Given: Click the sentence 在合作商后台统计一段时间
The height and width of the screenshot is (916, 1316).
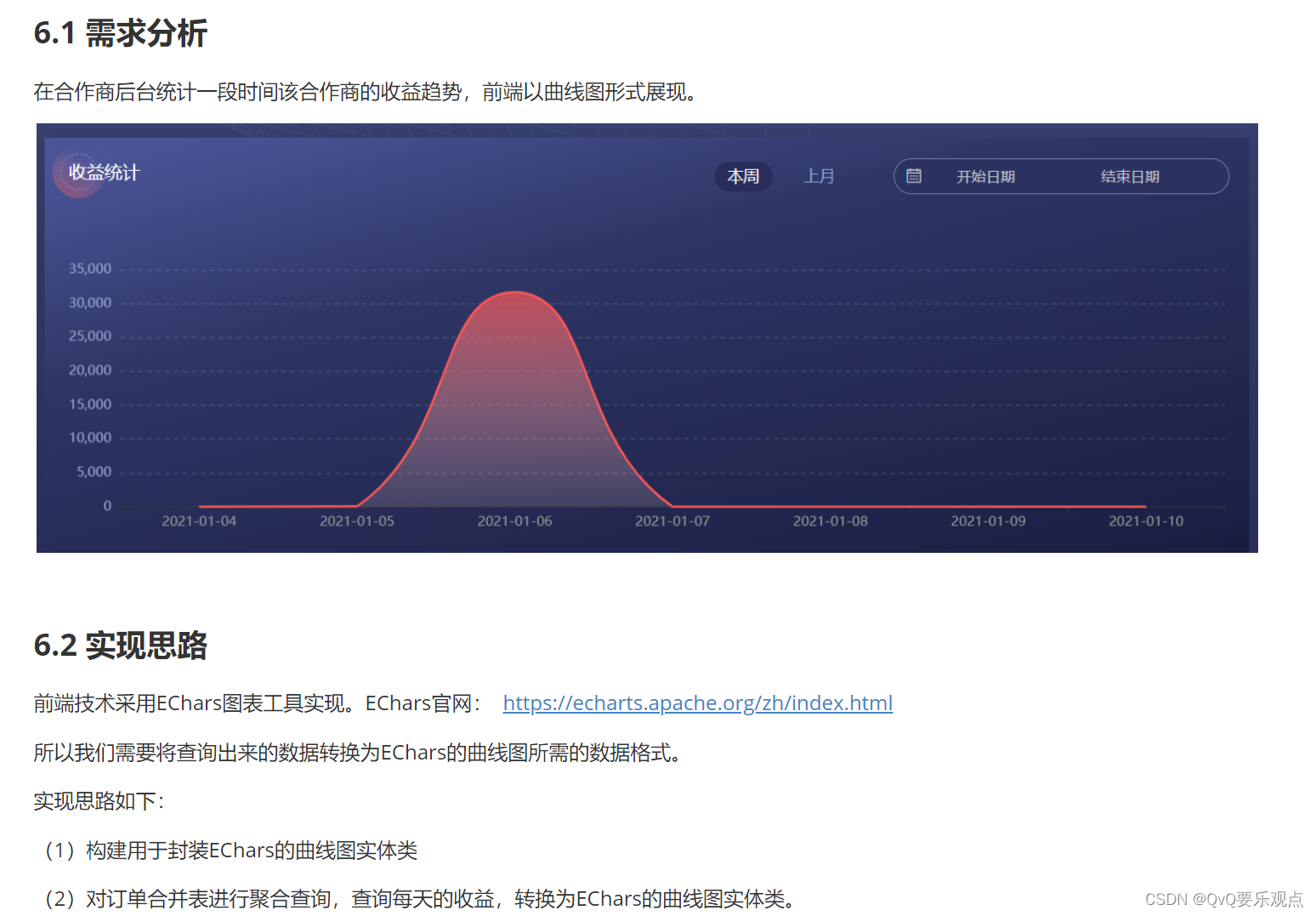Looking at the screenshot, I should click(366, 92).
